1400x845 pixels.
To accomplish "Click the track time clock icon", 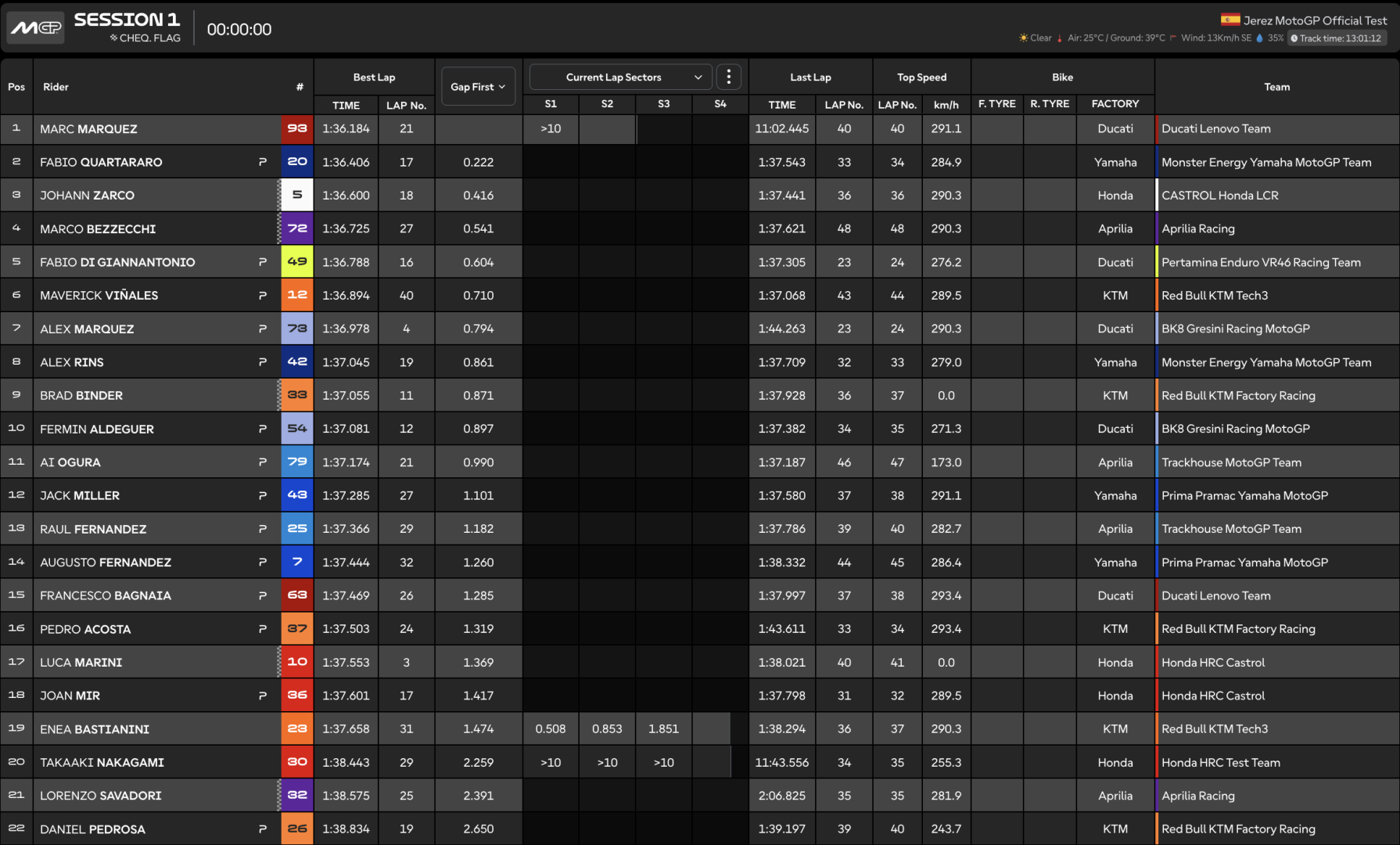I will [x=1294, y=38].
